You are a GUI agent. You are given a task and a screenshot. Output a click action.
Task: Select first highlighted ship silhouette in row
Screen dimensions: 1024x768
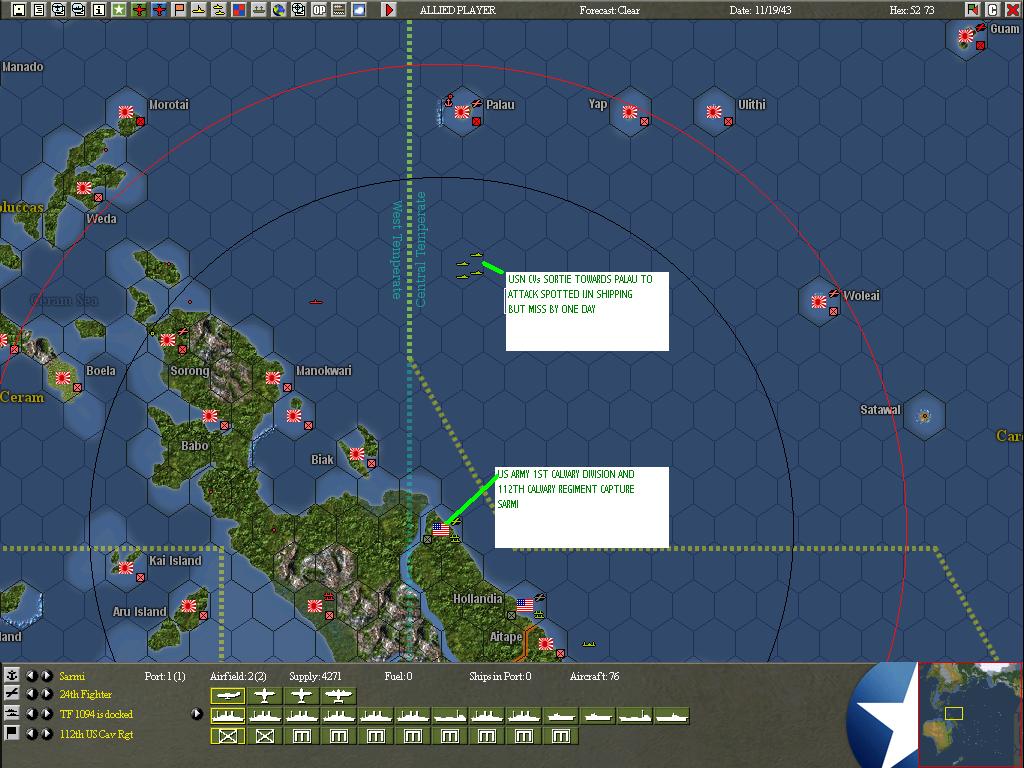click(x=227, y=716)
